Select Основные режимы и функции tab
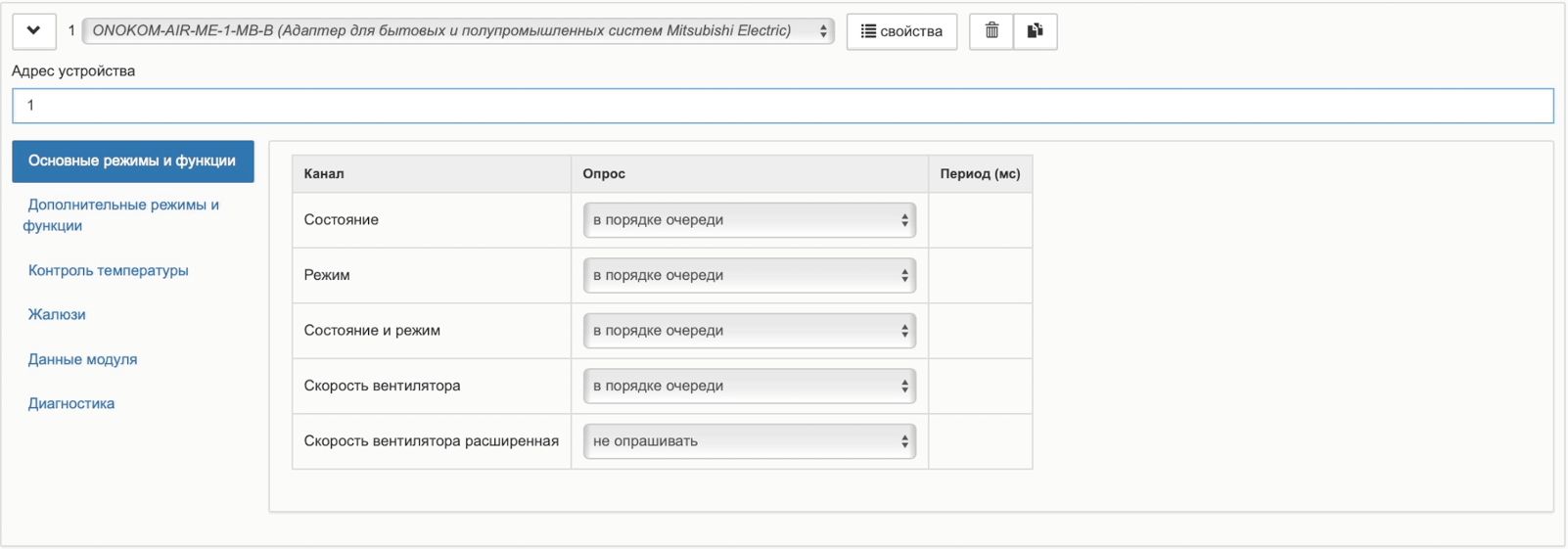This screenshot has height=549, width=1568. [x=132, y=161]
